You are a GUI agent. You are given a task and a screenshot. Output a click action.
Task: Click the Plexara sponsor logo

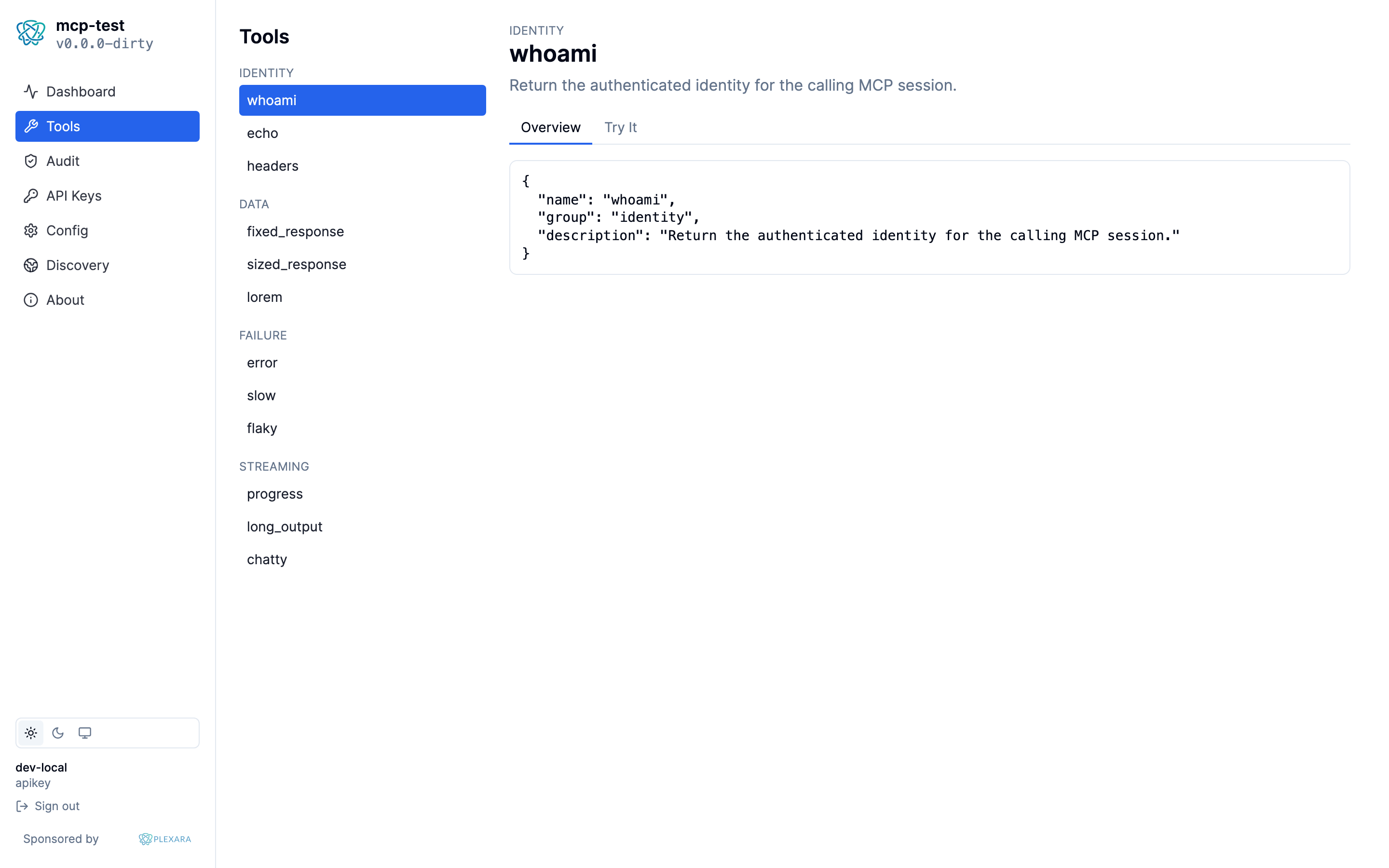(164, 839)
